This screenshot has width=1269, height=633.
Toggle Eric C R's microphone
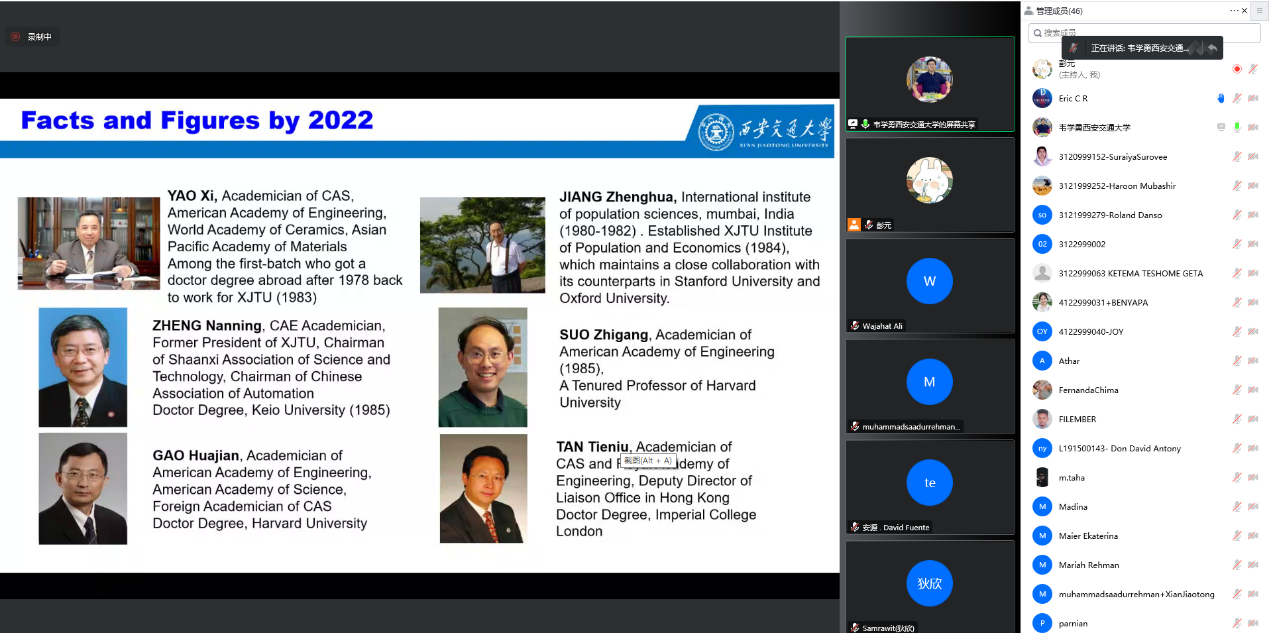point(1237,98)
